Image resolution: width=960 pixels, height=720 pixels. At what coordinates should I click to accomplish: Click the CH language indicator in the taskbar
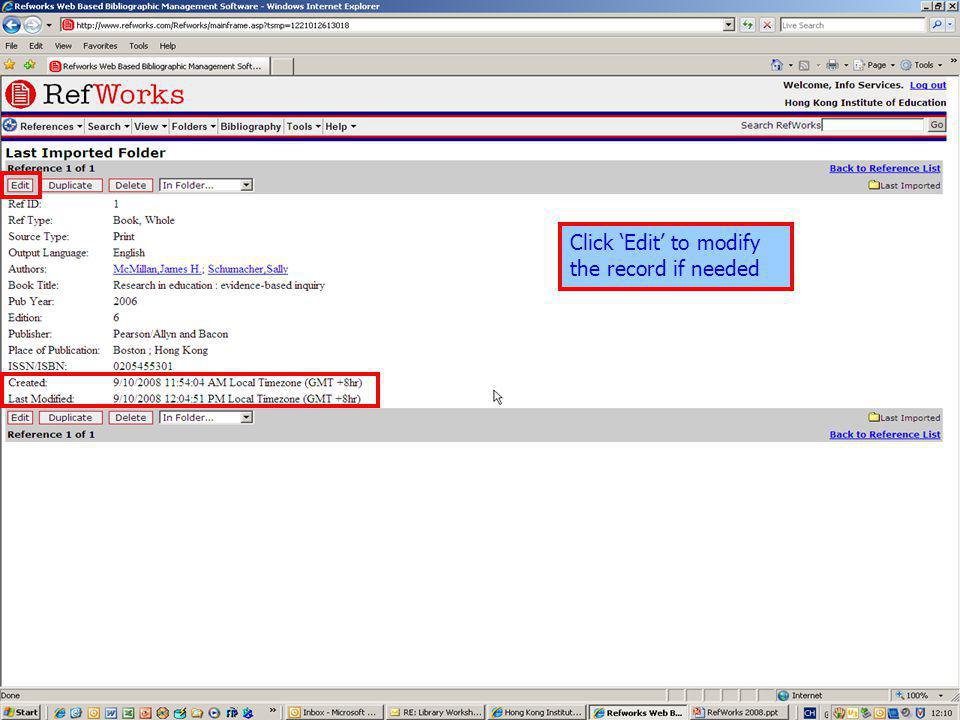coord(809,713)
